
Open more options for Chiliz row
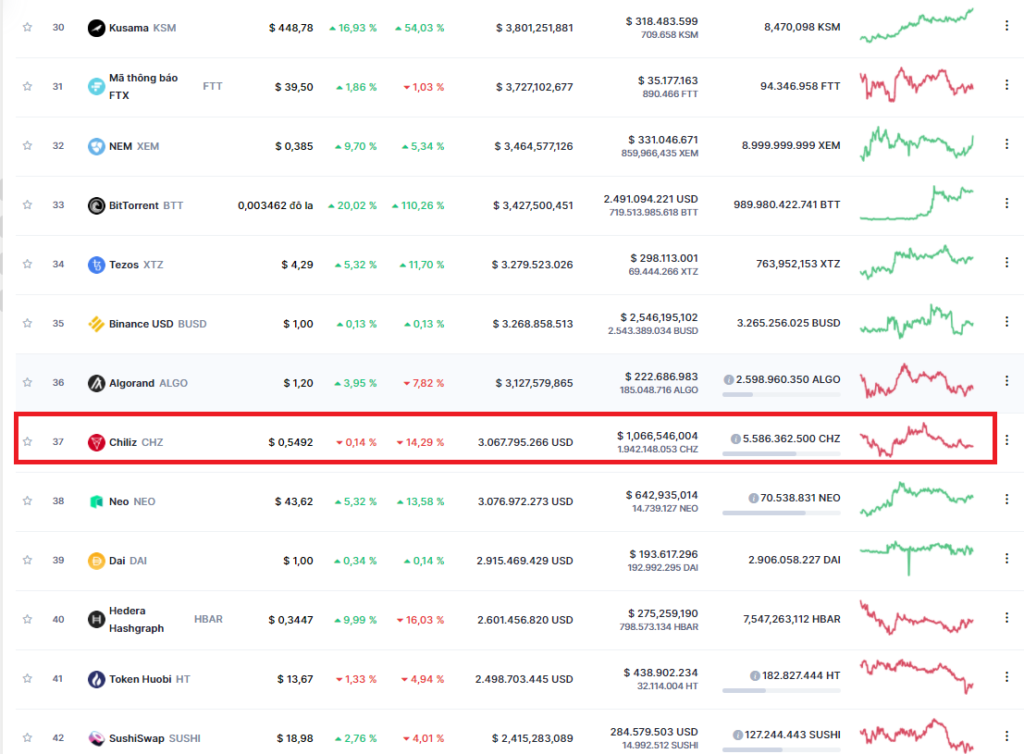click(x=1006, y=440)
